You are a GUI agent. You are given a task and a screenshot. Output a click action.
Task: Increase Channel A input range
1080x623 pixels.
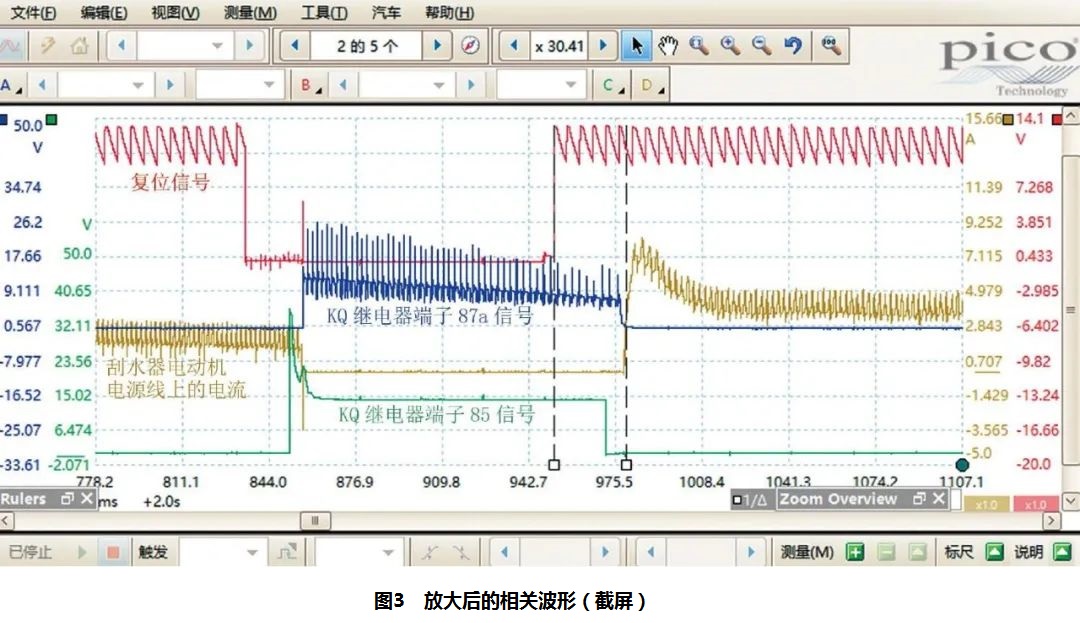click(x=170, y=85)
